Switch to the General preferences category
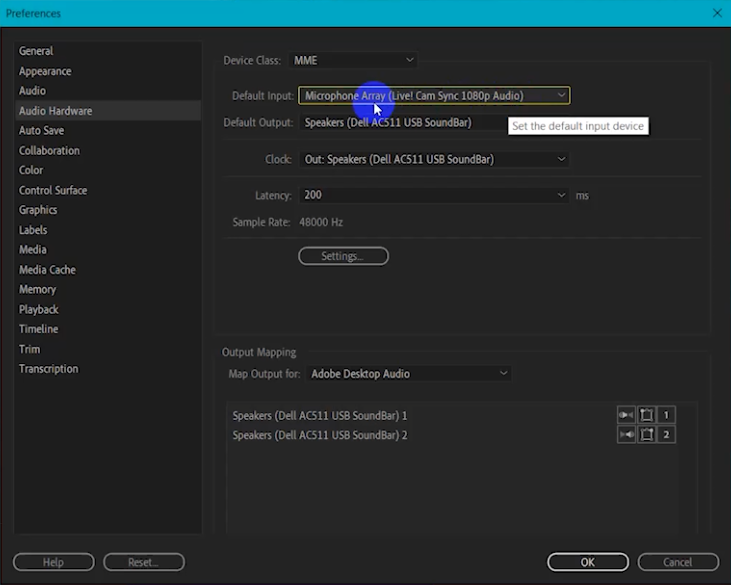The image size is (731, 585). (36, 51)
